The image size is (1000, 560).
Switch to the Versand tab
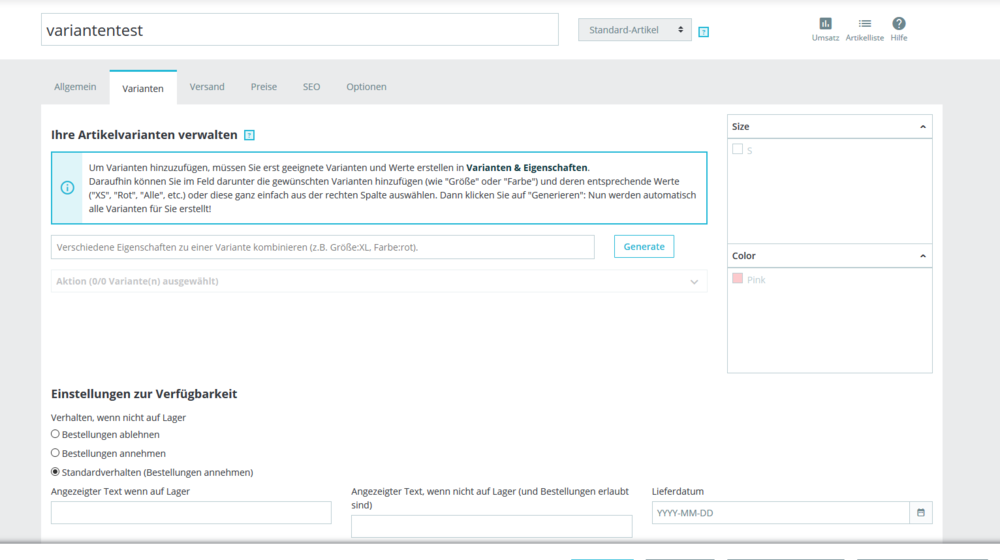coord(207,87)
